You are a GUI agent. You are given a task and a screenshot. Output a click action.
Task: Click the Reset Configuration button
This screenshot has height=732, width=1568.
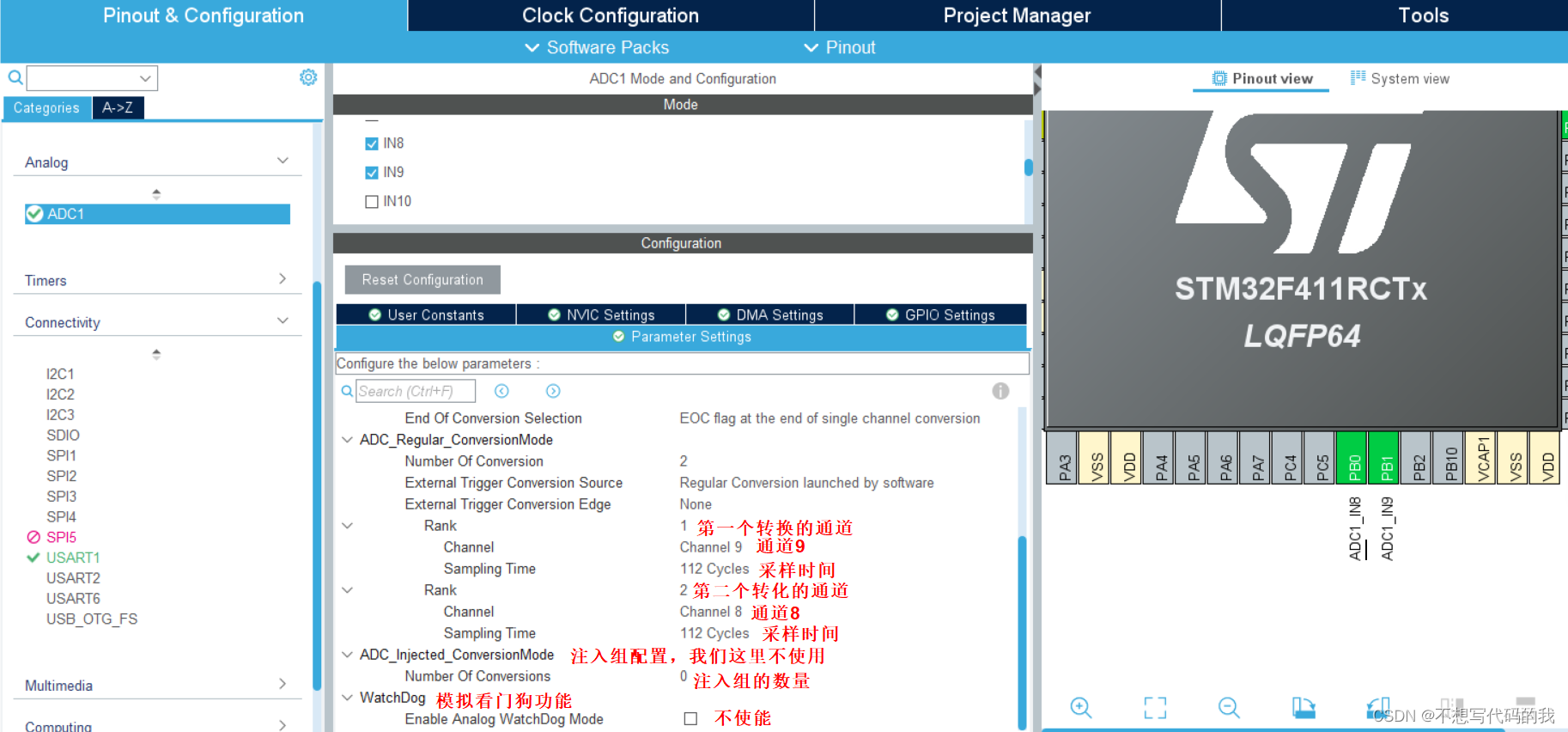click(422, 279)
